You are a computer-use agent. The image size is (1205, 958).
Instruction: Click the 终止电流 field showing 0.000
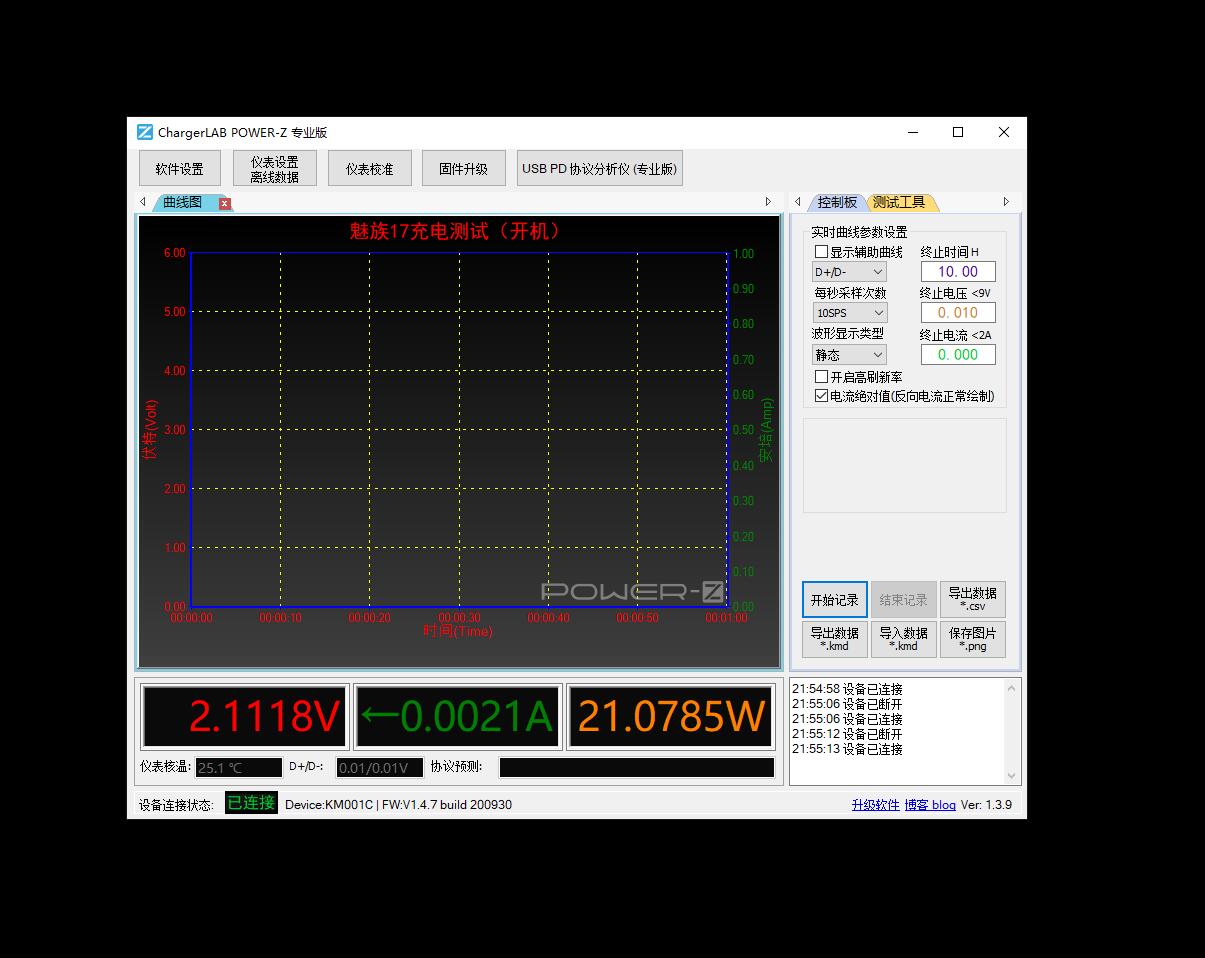pyautogui.click(x=958, y=354)
